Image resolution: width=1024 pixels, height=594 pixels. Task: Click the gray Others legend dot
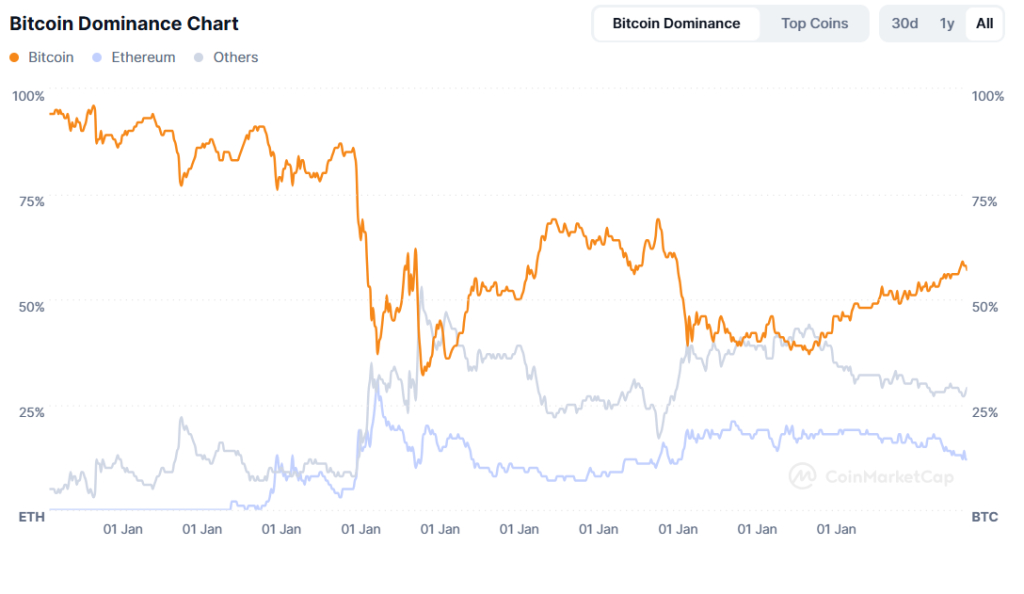199,57
